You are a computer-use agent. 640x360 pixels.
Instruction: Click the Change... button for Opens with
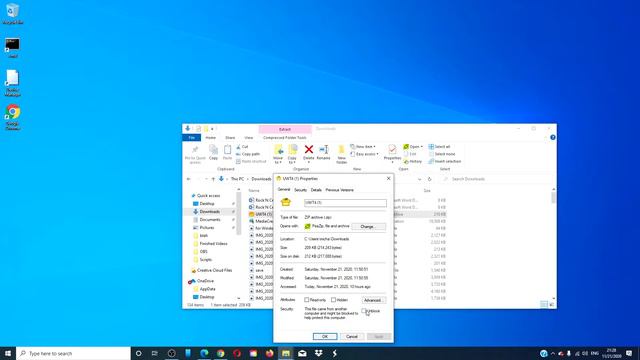368,227
